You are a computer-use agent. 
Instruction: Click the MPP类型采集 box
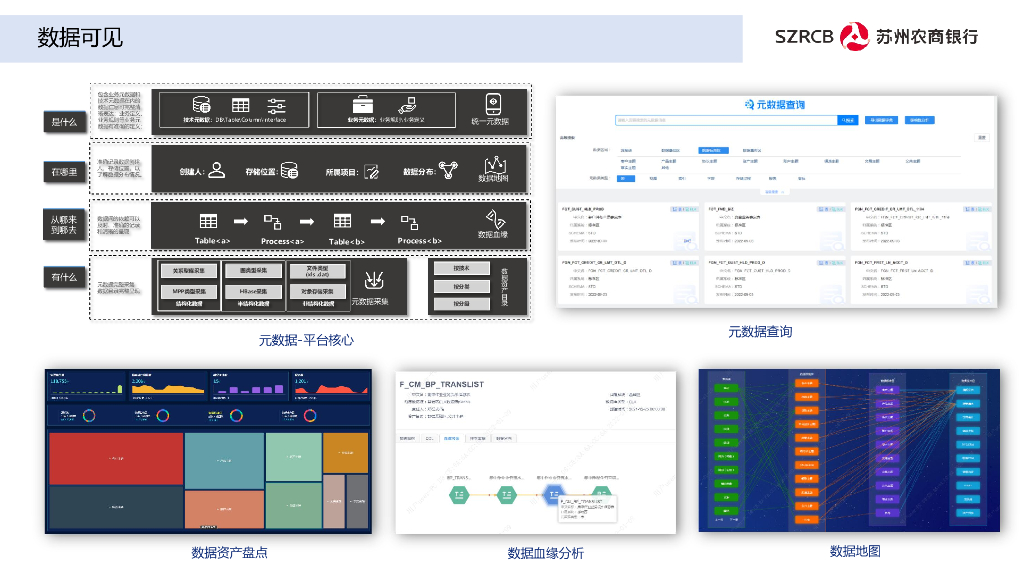coord(189,291)
